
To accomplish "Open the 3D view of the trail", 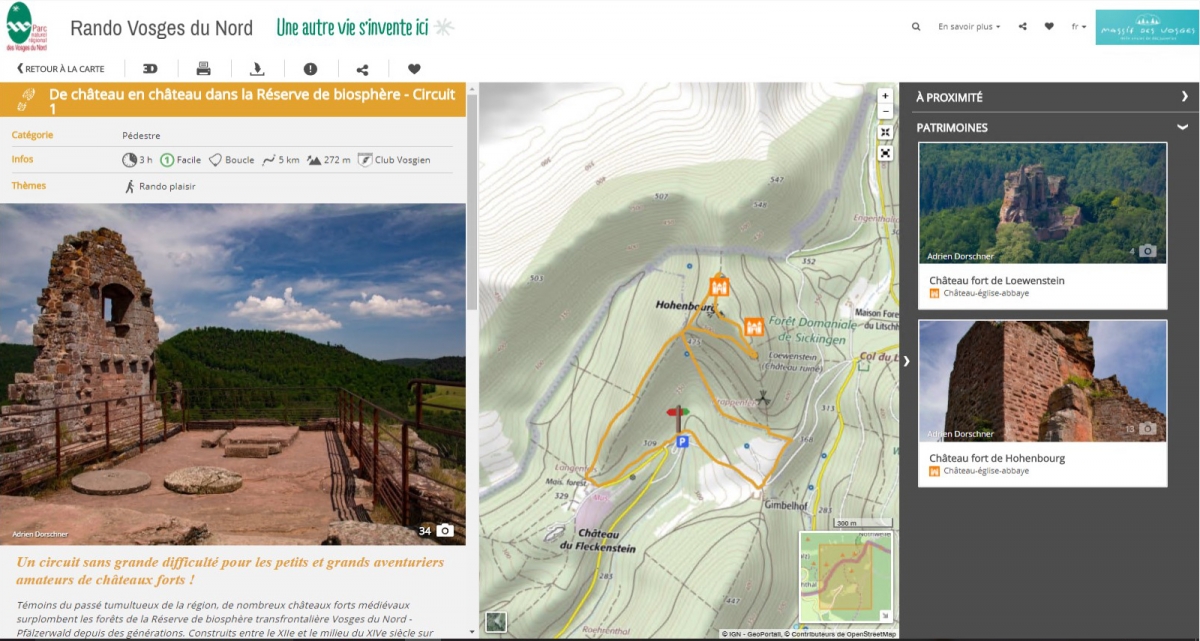I will click(x=150, y=69).
